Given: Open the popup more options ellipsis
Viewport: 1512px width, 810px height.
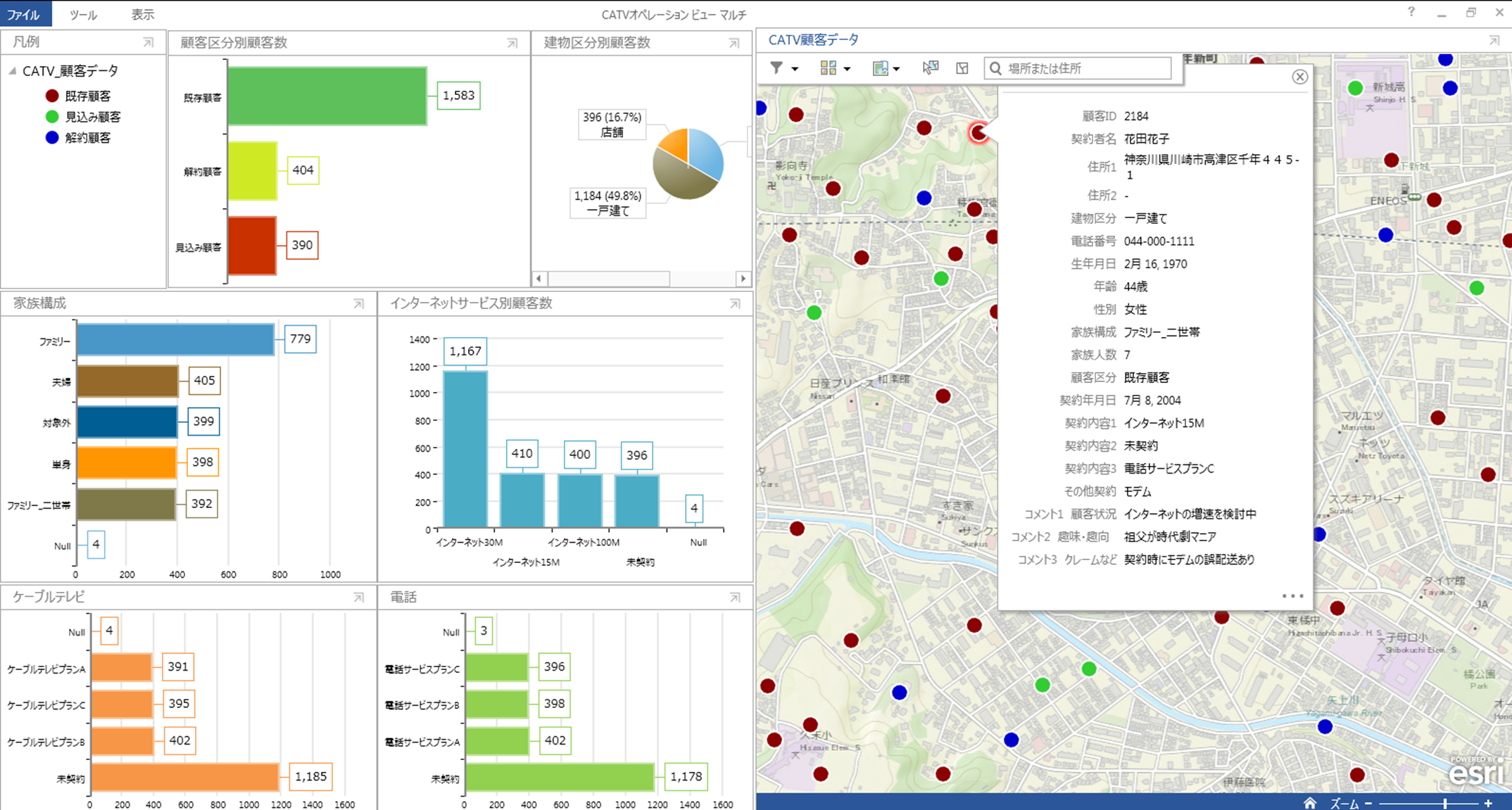Looking at the screenshot, I should (x=1292, y=596).
